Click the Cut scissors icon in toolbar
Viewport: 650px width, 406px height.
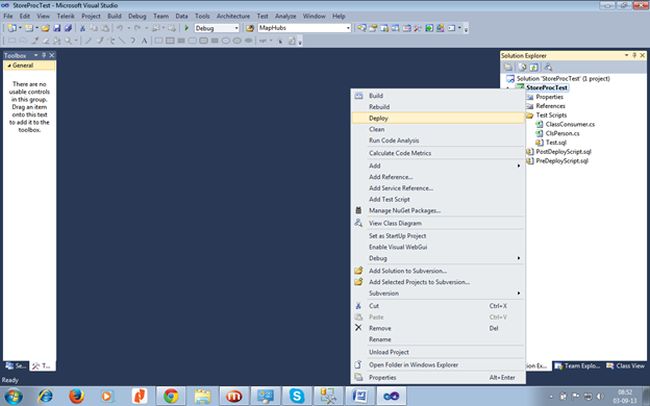point(82,28)
